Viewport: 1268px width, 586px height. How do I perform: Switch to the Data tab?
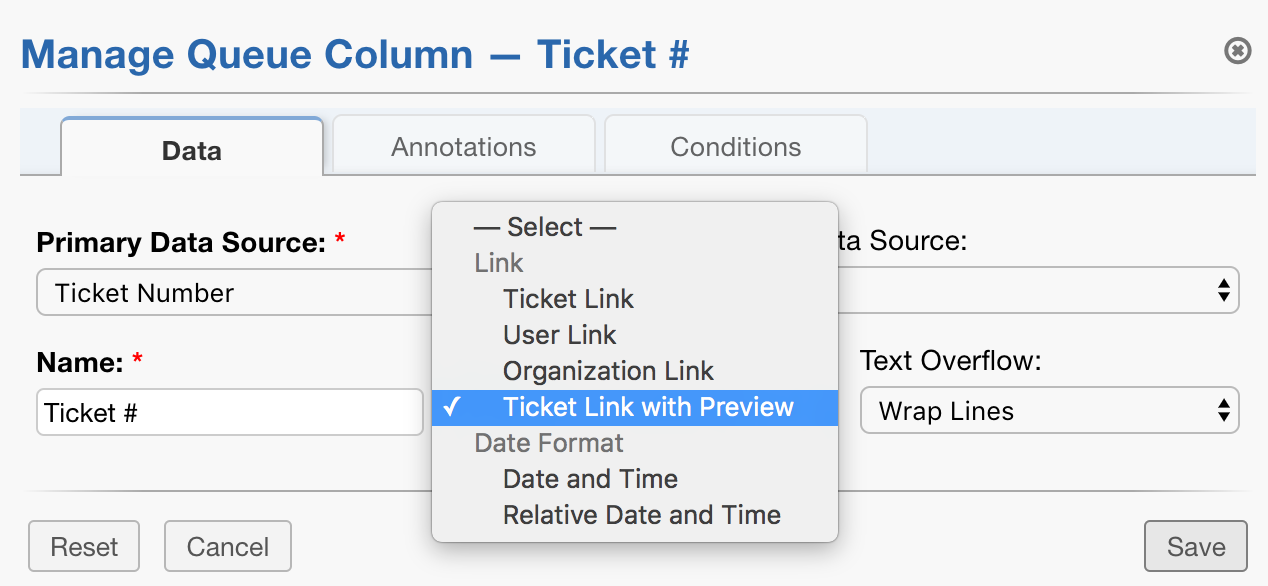[192, 146]
